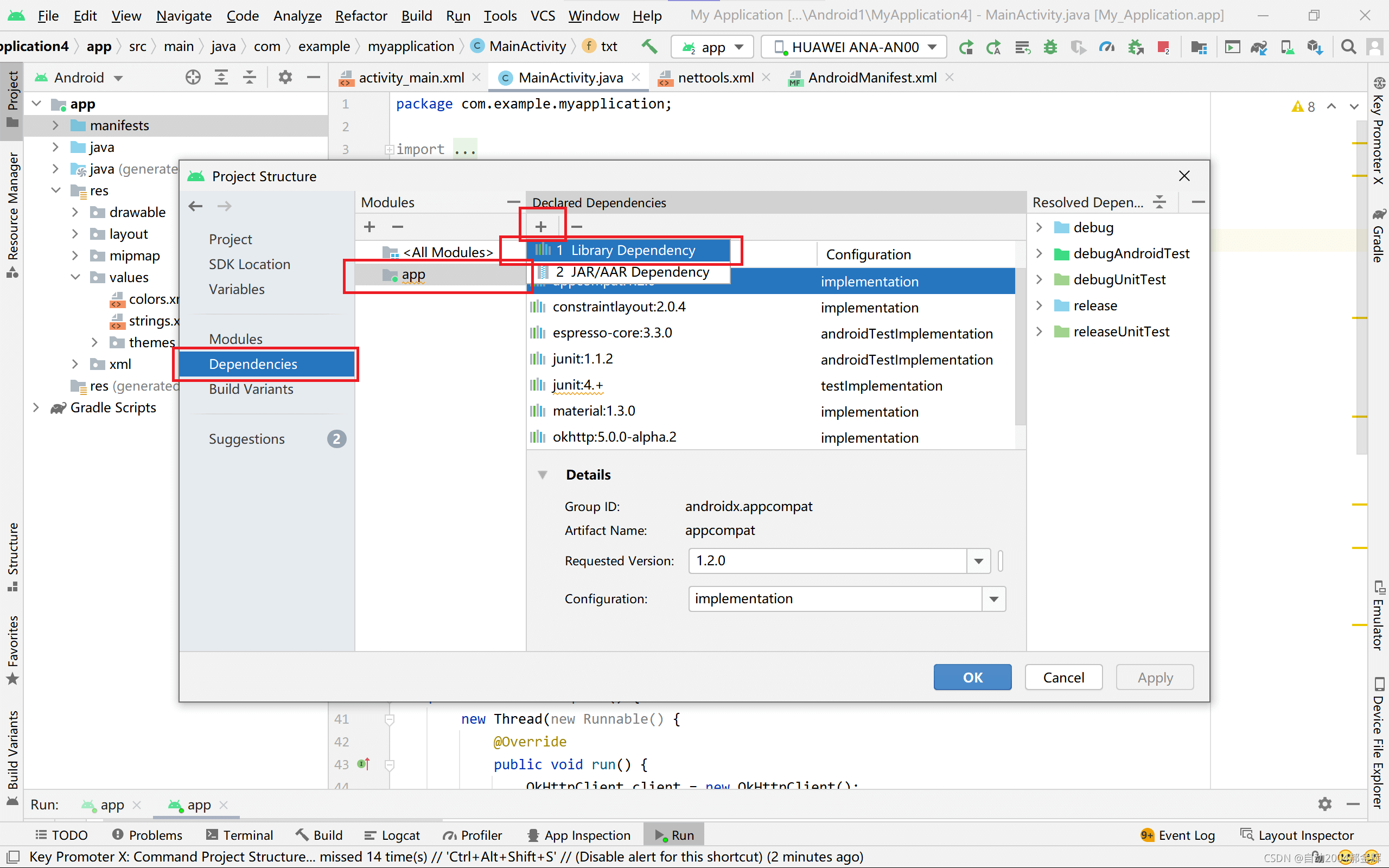Click the Dependencies section in left panel
This screenshot has height=868, width=1389.
click(253, 363)
